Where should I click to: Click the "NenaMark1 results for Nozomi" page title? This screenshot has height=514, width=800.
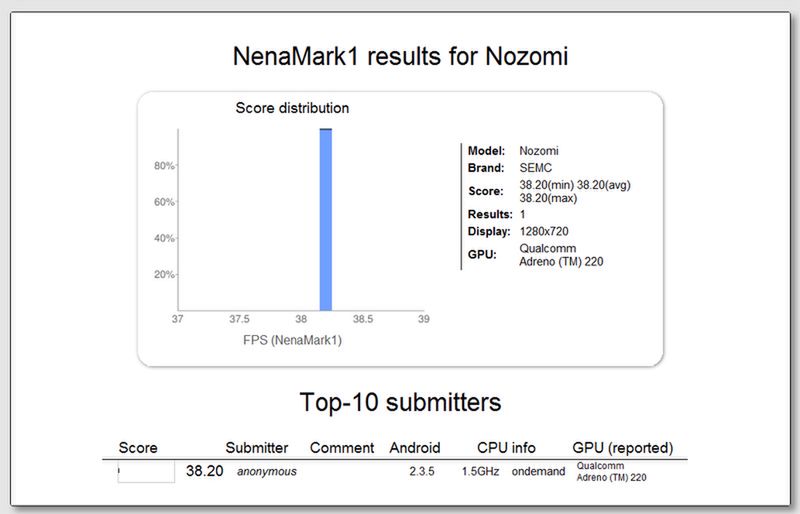pyautogui.click(x=400, y=57)
